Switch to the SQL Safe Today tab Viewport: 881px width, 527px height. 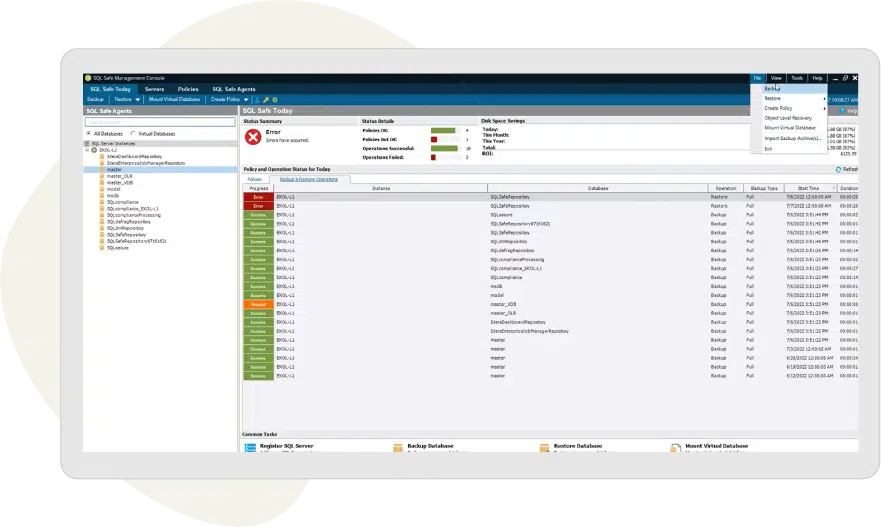(x=111, y=89)
